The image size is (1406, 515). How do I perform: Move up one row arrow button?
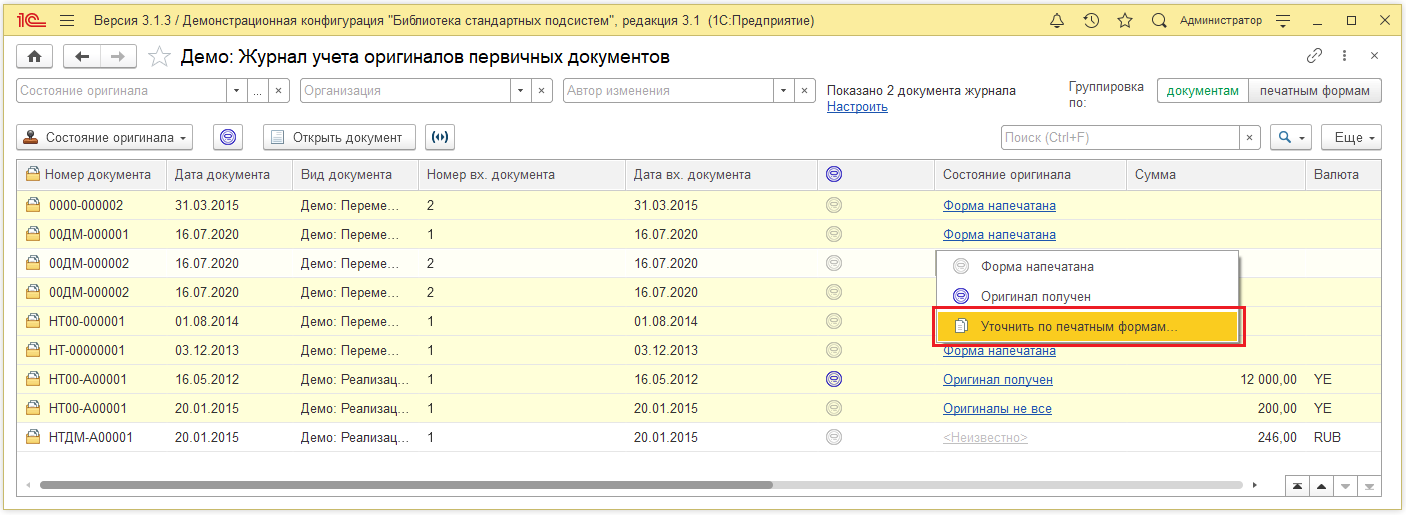tap(1321, 486)
